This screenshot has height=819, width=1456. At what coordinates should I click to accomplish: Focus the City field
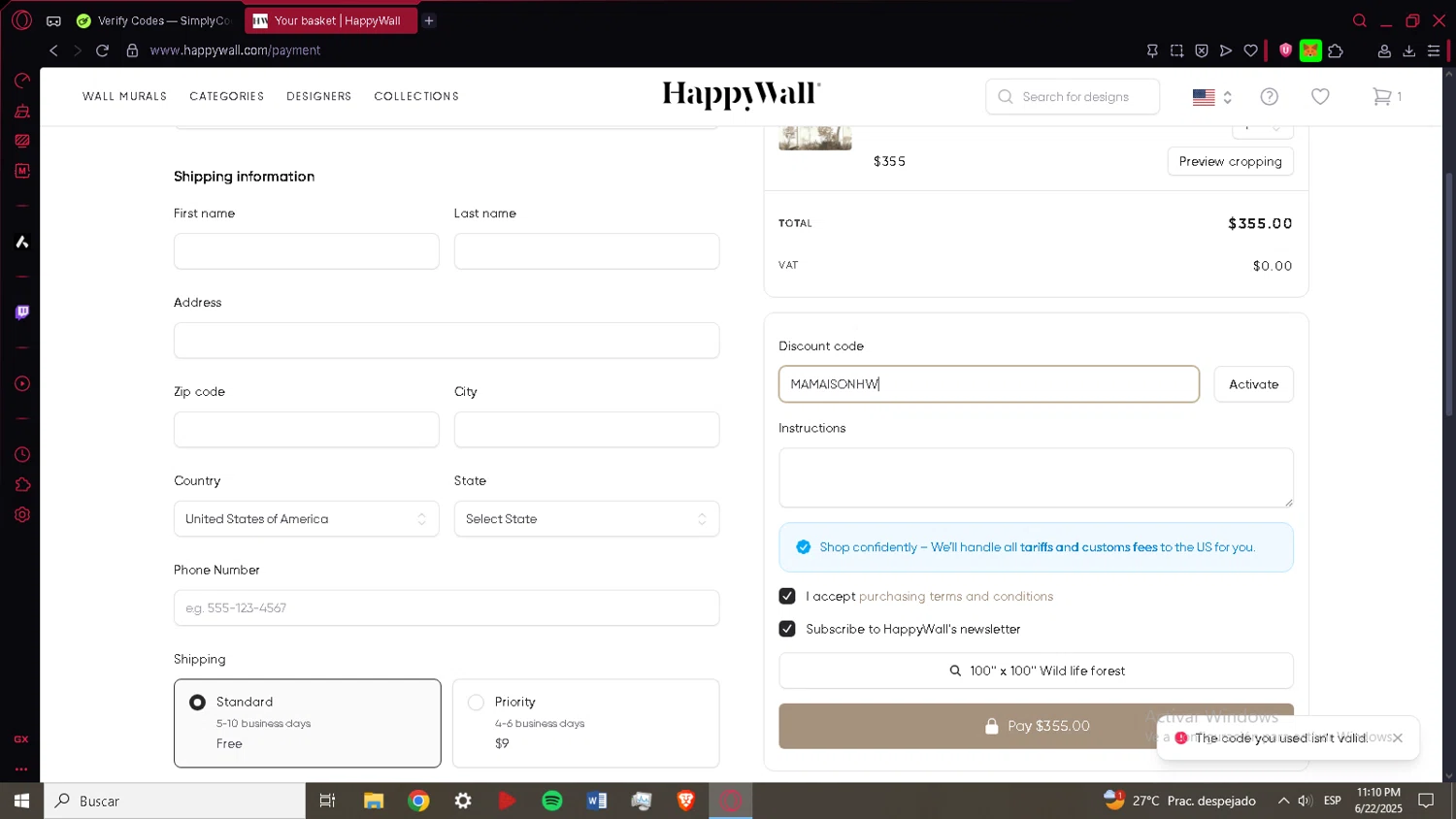point(586,430)
